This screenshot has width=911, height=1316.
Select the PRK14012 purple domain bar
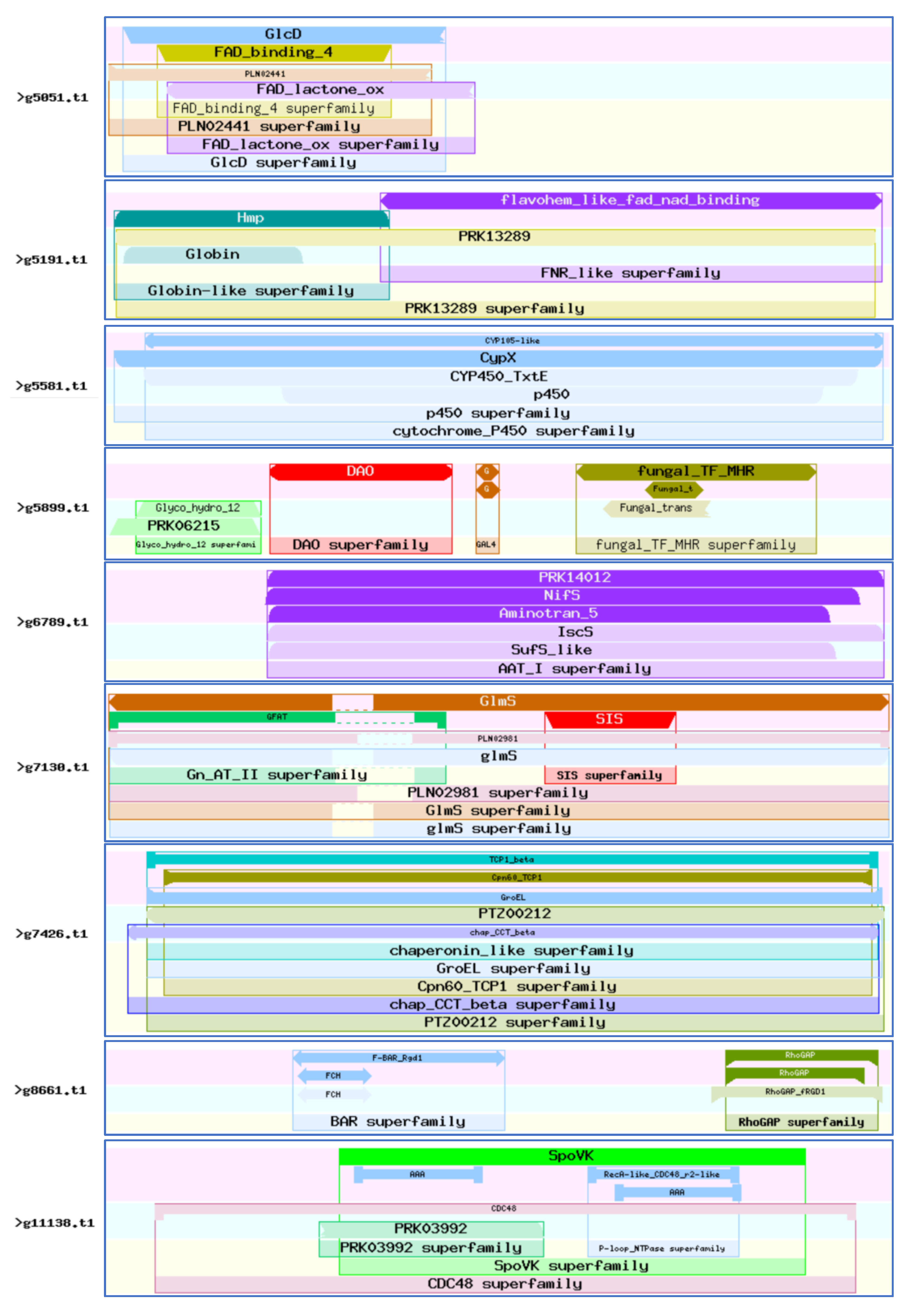pyautogui.click(x=575, y=577)
